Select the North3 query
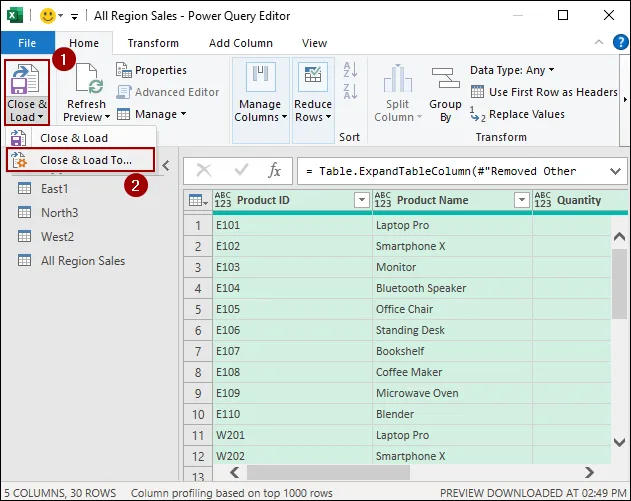 pyautogui.click(x=60, y=212)
